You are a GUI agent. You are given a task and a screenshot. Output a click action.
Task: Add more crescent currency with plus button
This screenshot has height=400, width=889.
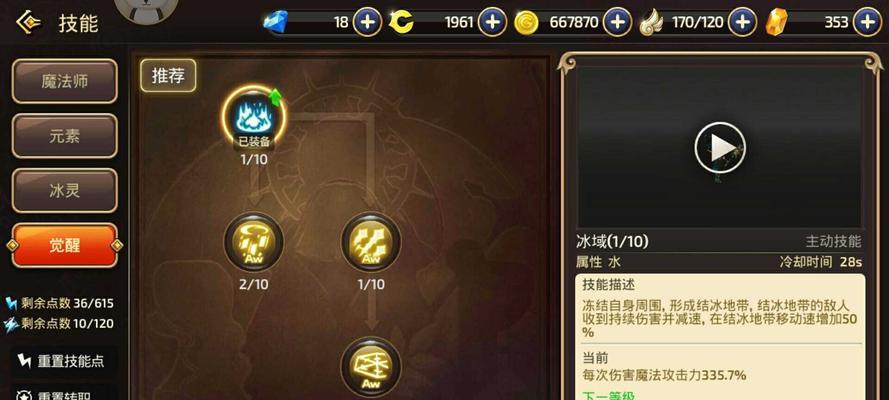(x=492, y=23)
